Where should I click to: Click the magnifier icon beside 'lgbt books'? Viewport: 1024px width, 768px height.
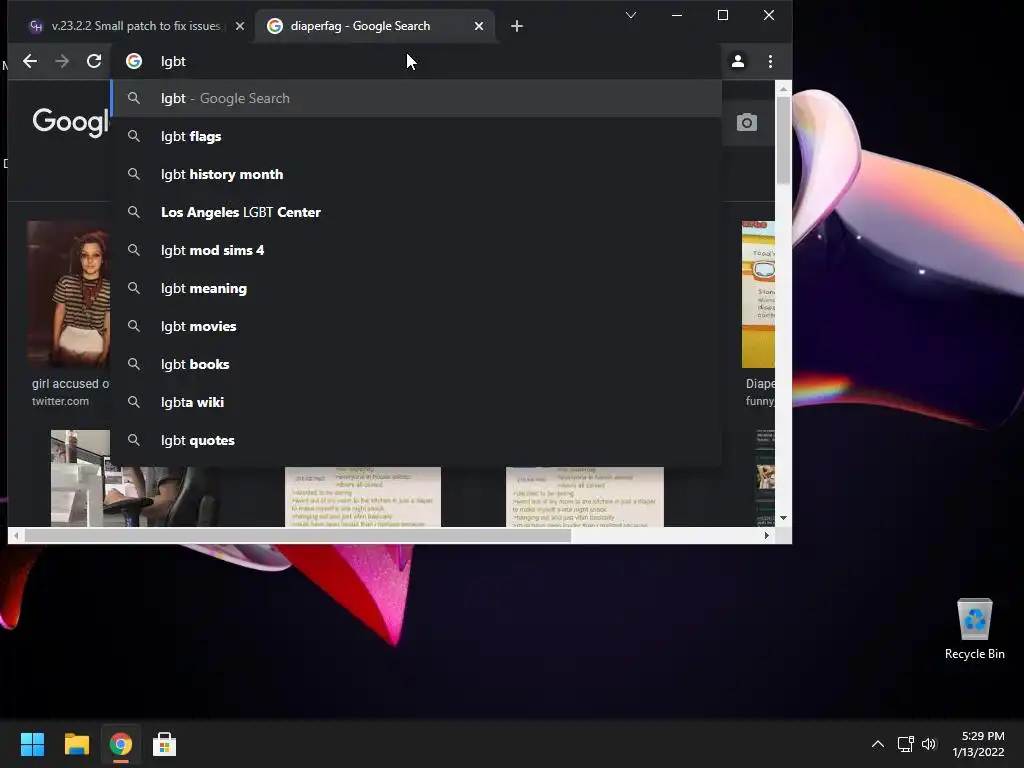point(134,364)
